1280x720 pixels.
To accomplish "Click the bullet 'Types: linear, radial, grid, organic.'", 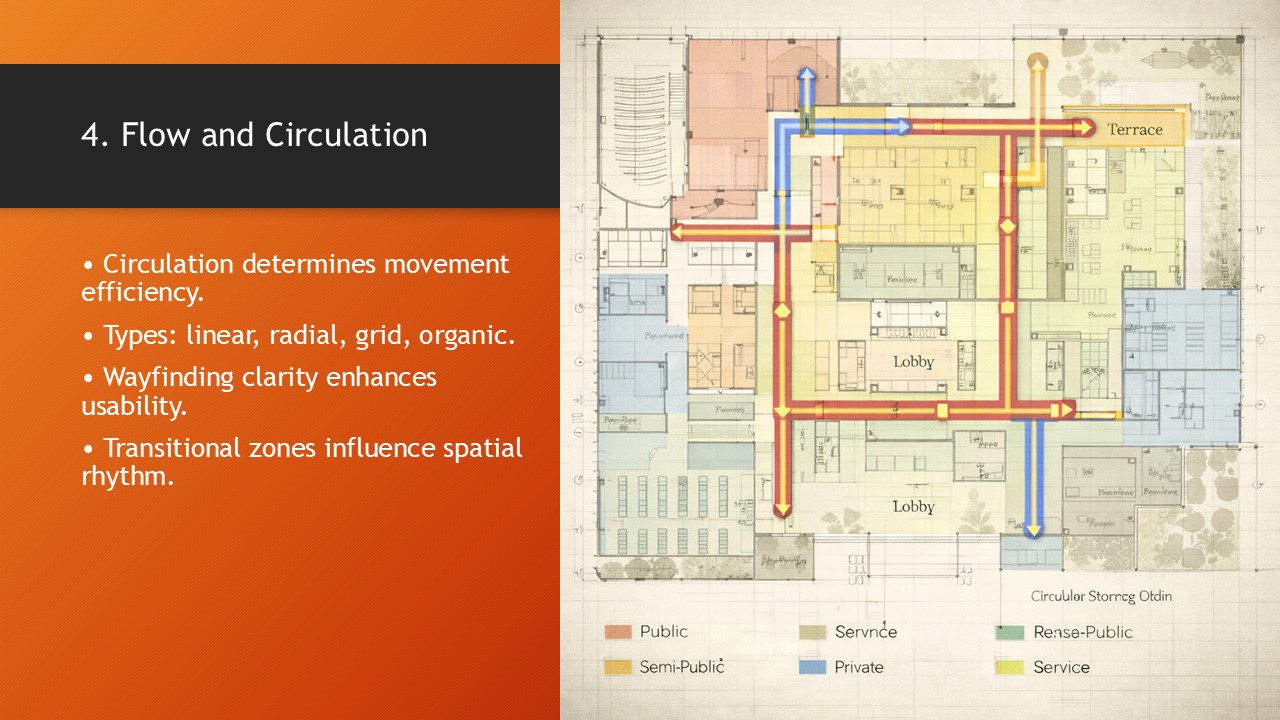I will [x=298, y=335].
